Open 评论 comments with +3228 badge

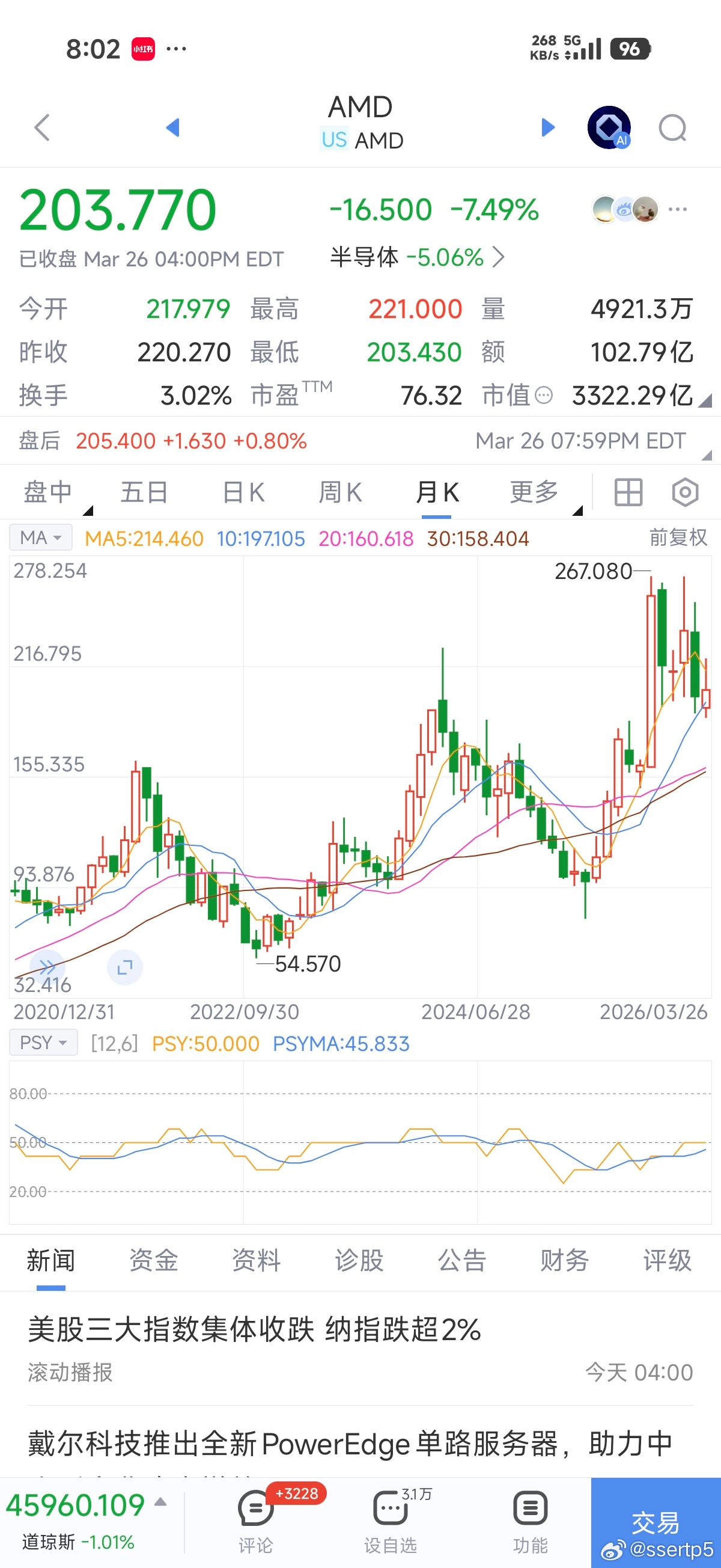pyautogui.click(x=255, y=1521)
